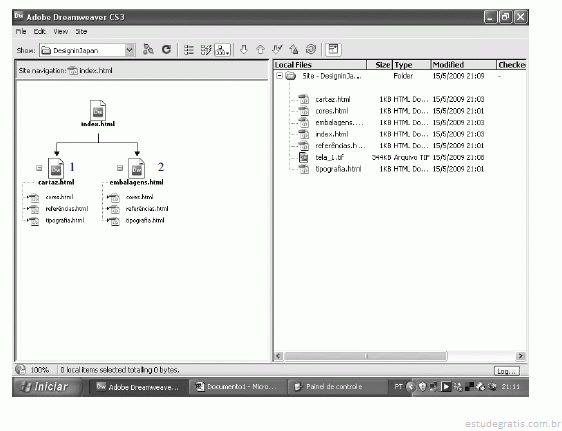Select cartaz.html in Local Files
This screenshot has width=562, height=431.
pyautogui.click(x=333, y=99)
